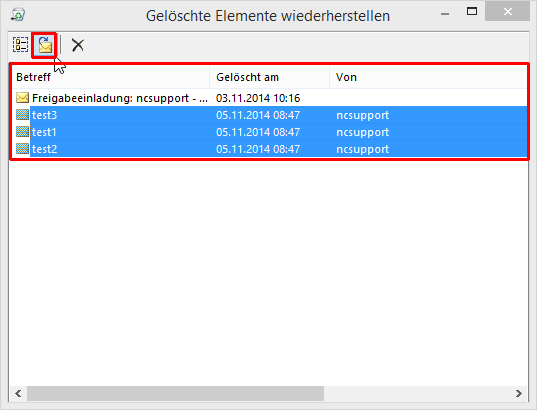Click the Select All toolbar icon

point(21,45)
